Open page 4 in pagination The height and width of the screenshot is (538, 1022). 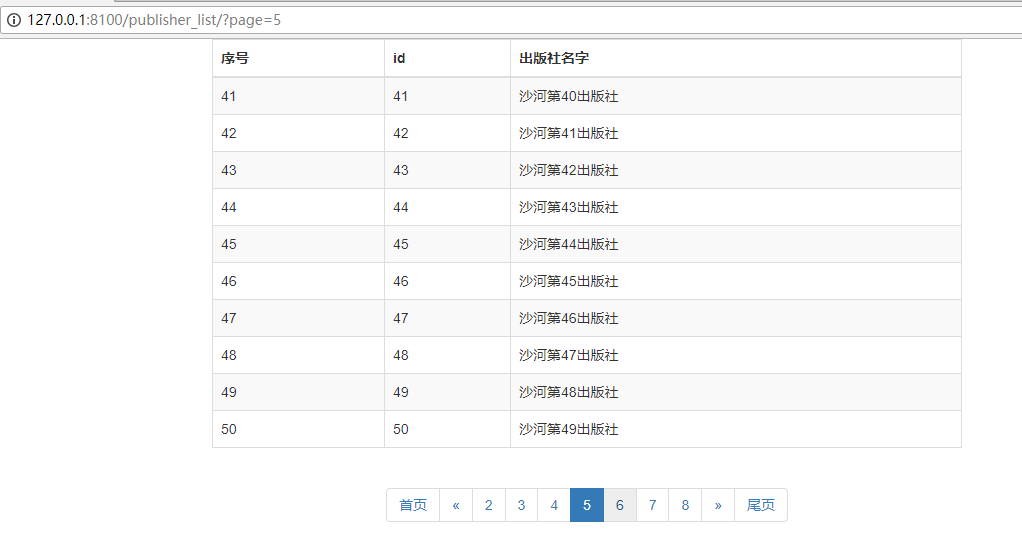554,505
